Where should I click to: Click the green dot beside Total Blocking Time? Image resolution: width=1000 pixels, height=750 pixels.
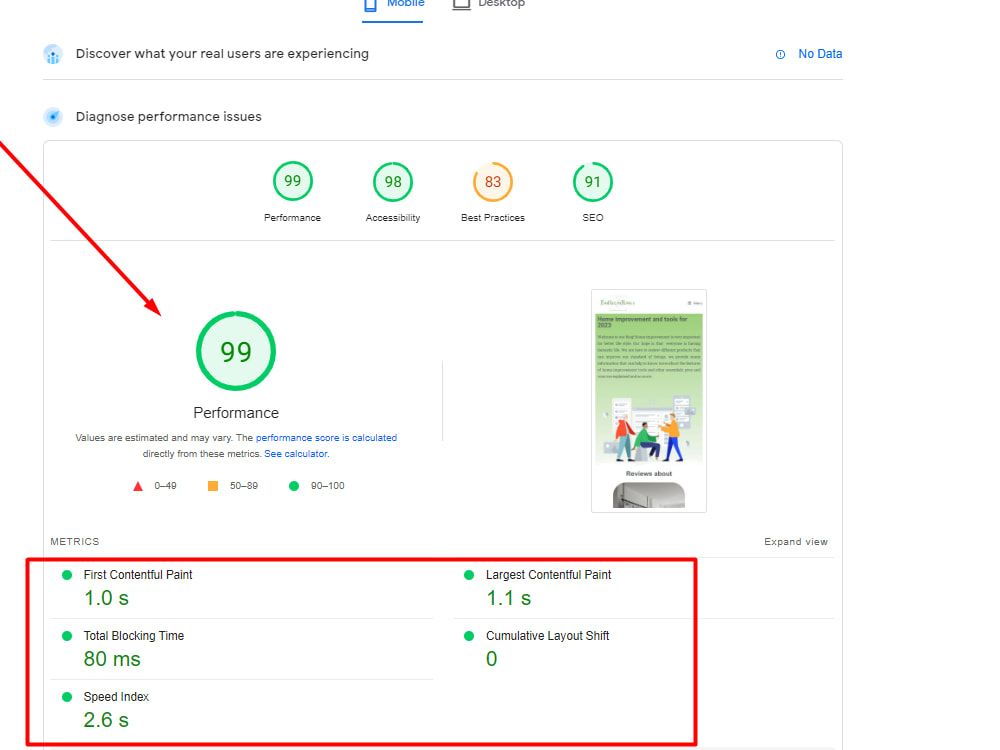67,636
